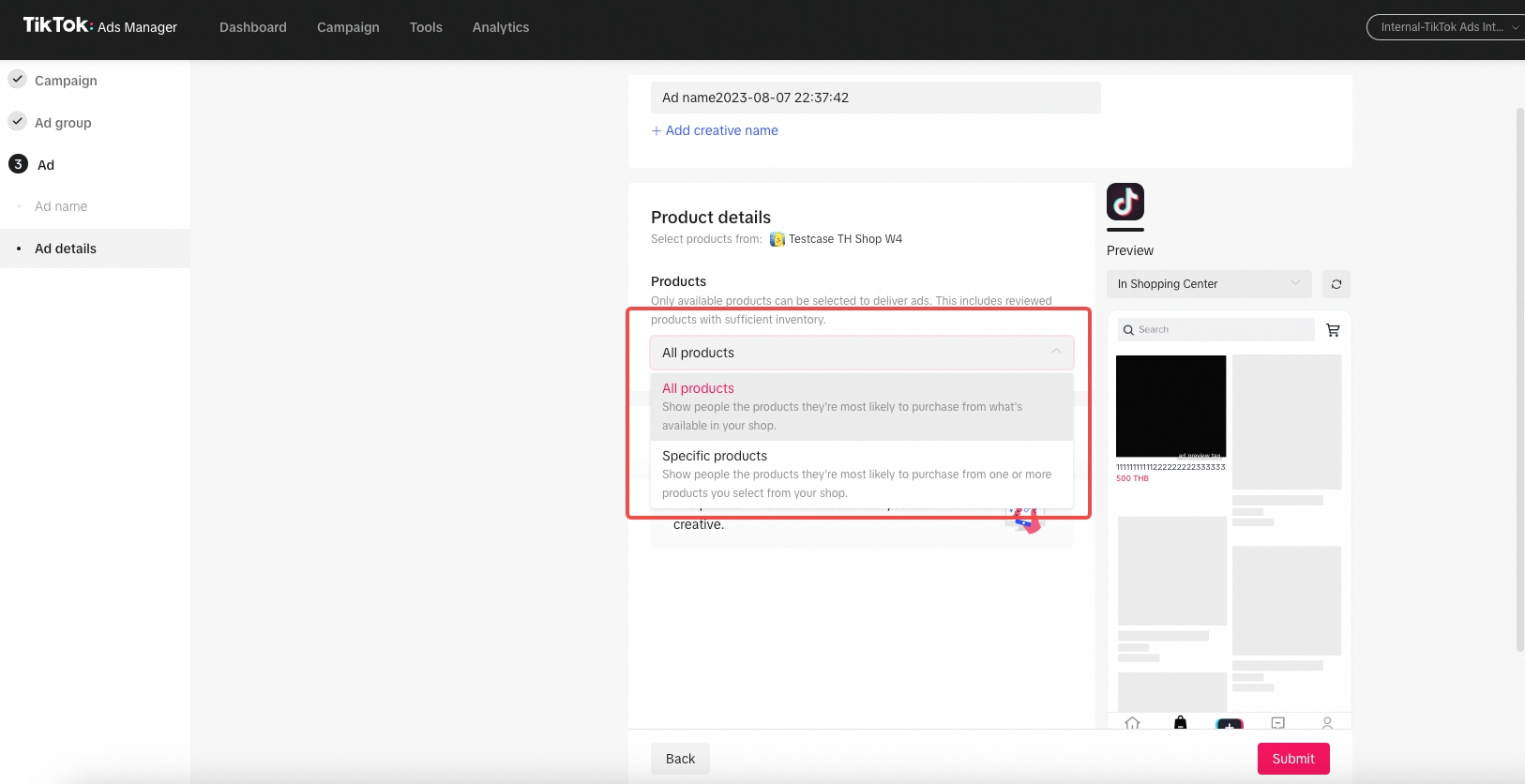This screenshot has width=1525, height=784.
Task: Click the TikTok Ads Manager logo
Action: coord(99,26)
